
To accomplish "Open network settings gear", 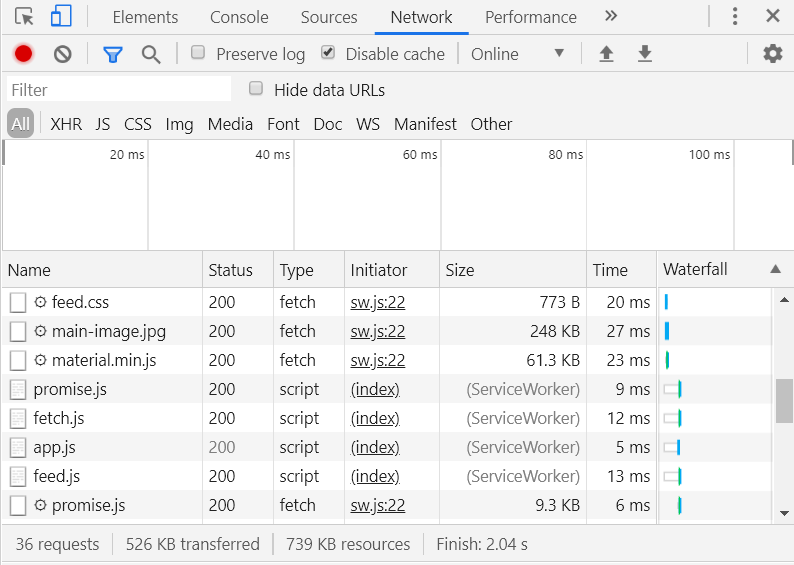I will tap(773, 54).
